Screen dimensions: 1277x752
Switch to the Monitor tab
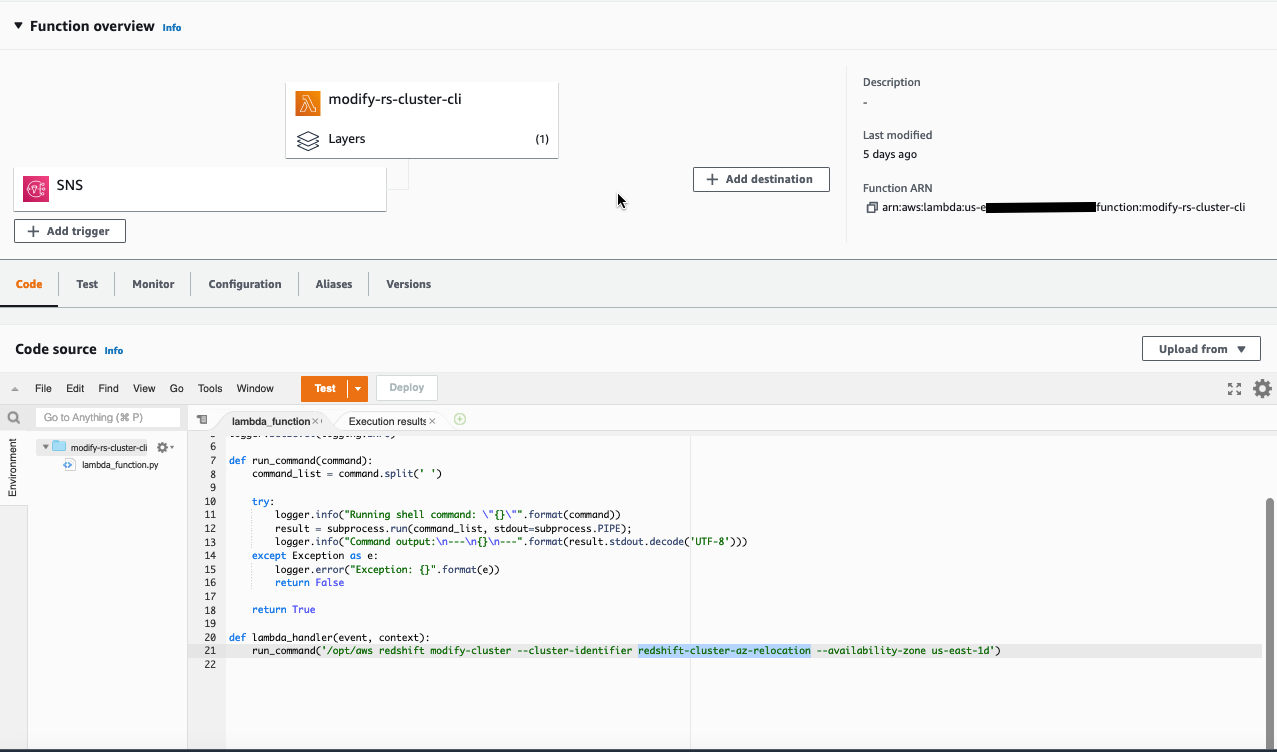tap(153, 284)
